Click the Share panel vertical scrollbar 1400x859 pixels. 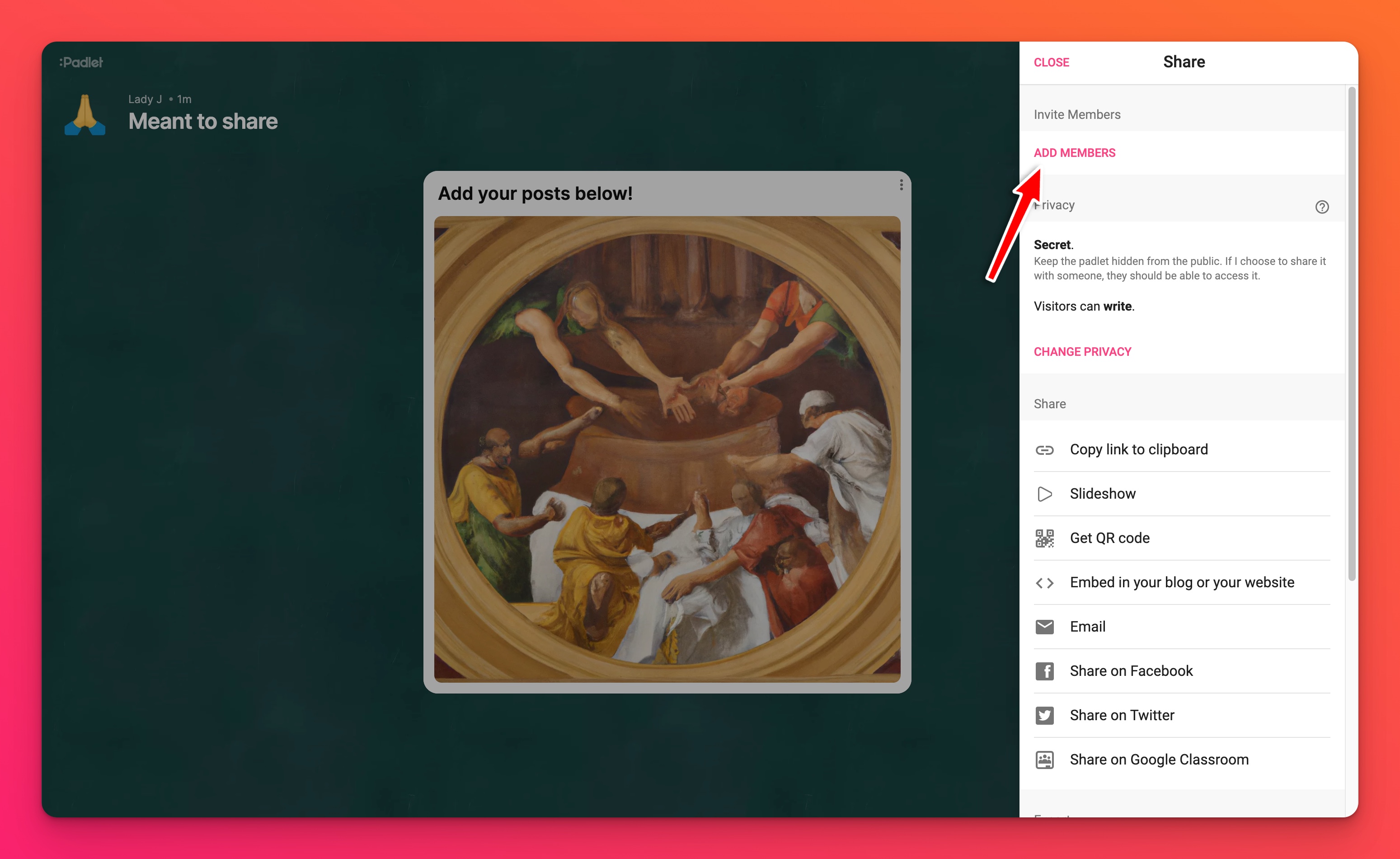click(1352, 334)
